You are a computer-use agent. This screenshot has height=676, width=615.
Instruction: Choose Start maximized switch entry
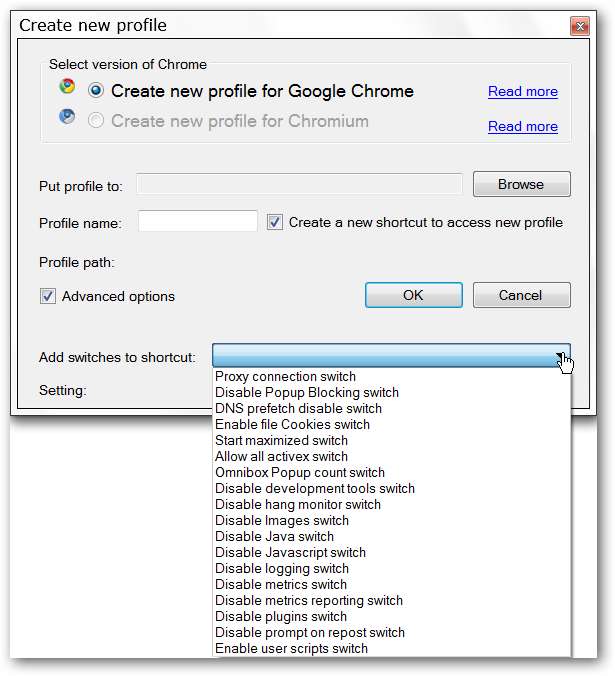[x=281, y=441]
